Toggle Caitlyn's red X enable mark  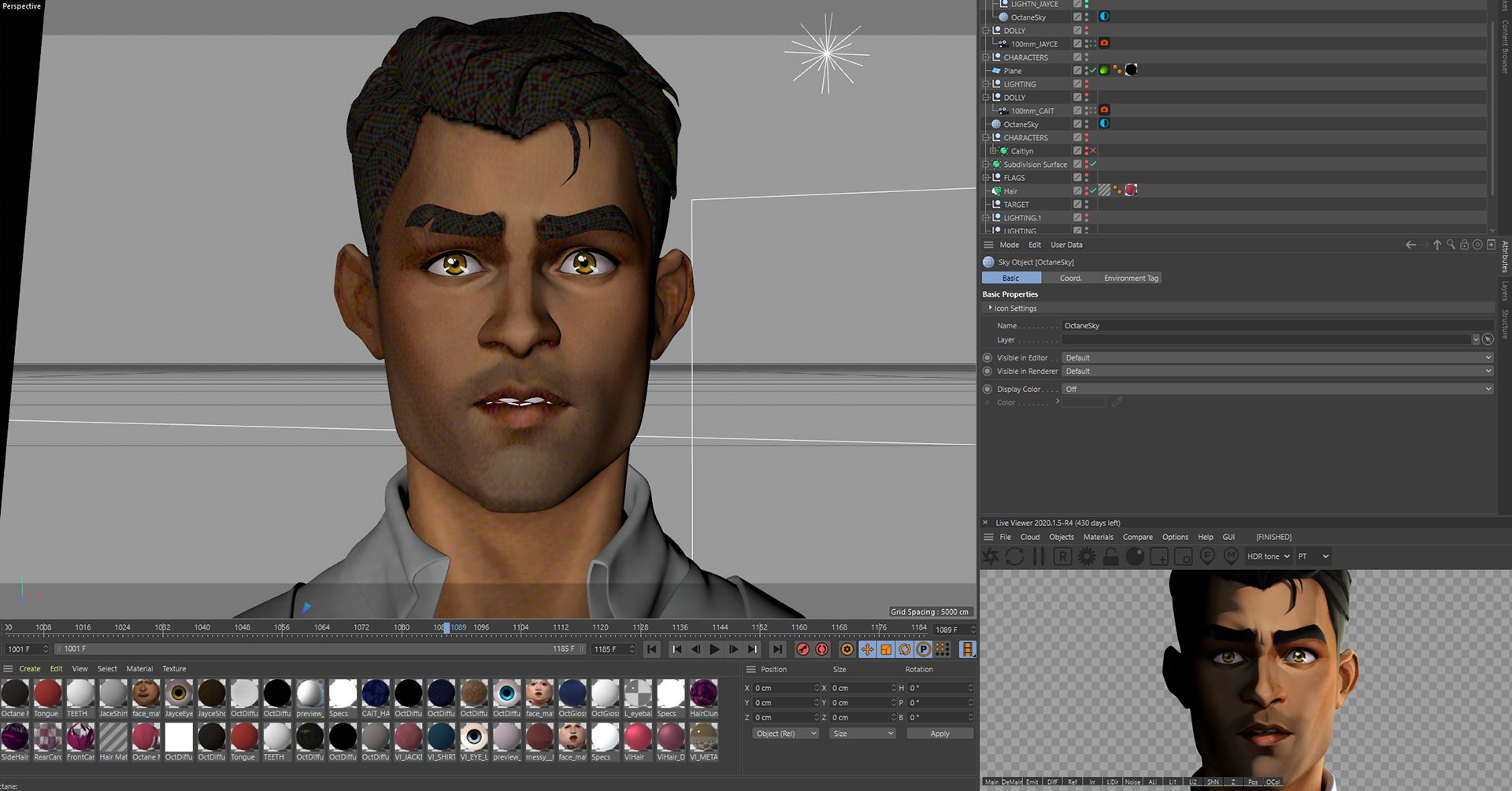[1093, 150]
